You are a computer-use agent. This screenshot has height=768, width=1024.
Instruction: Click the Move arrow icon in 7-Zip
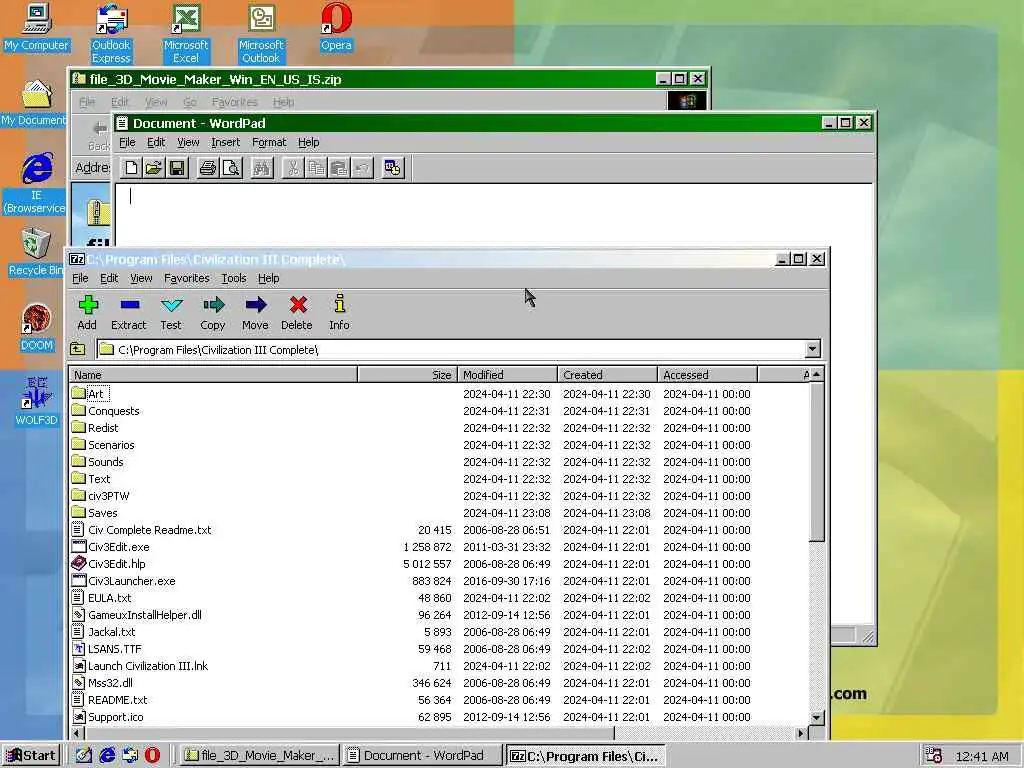pyautogui.click(x=255, y=313)
